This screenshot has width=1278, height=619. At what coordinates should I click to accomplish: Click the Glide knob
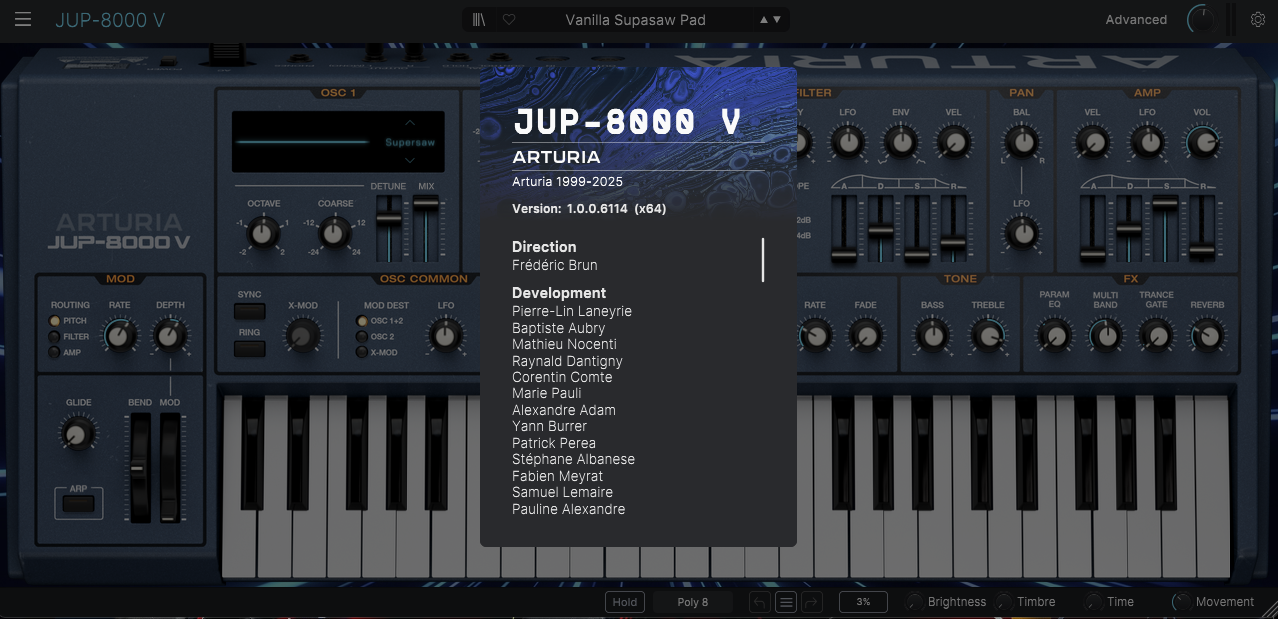(x=79, y=433)
